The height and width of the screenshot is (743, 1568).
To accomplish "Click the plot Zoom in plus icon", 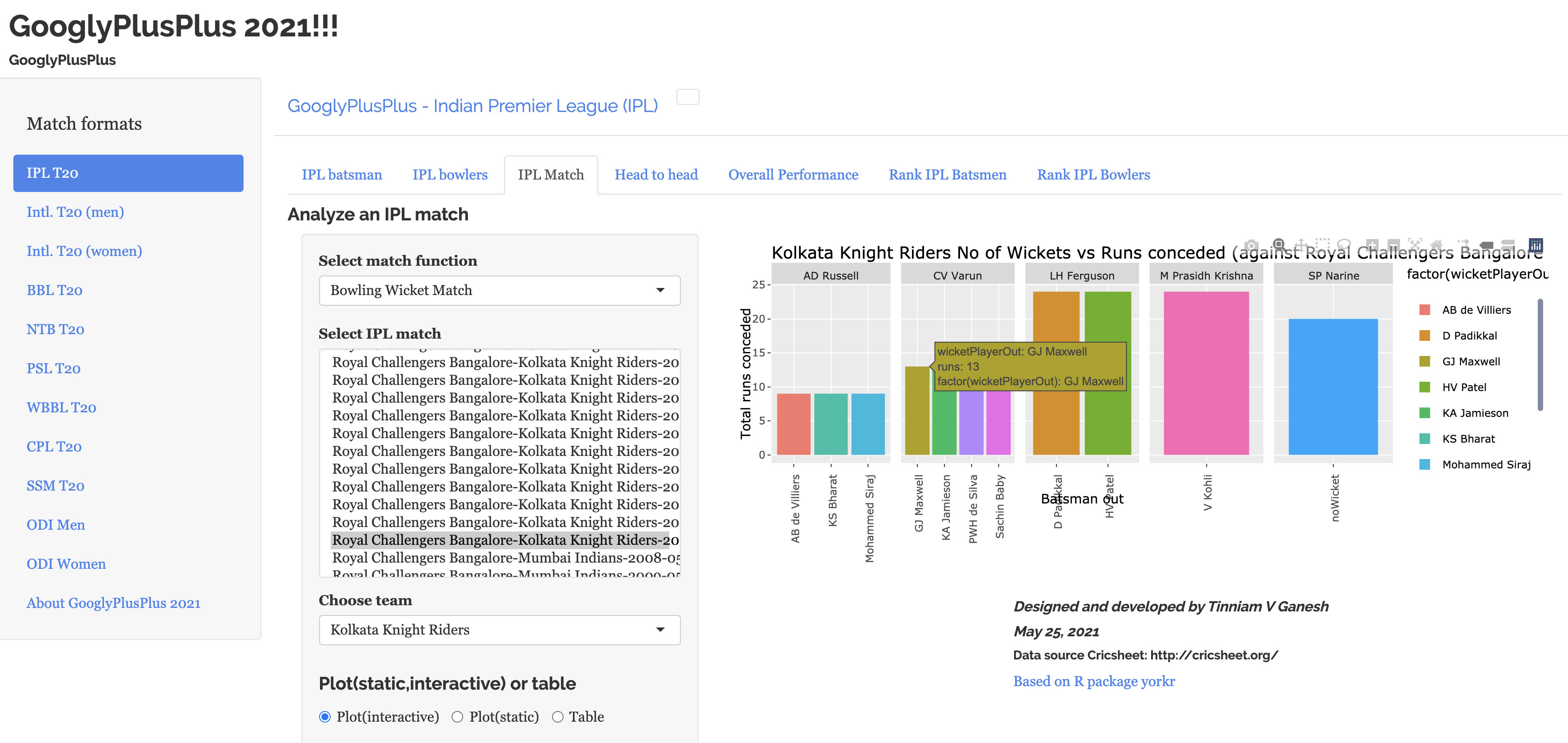I will click(1372, 244).
